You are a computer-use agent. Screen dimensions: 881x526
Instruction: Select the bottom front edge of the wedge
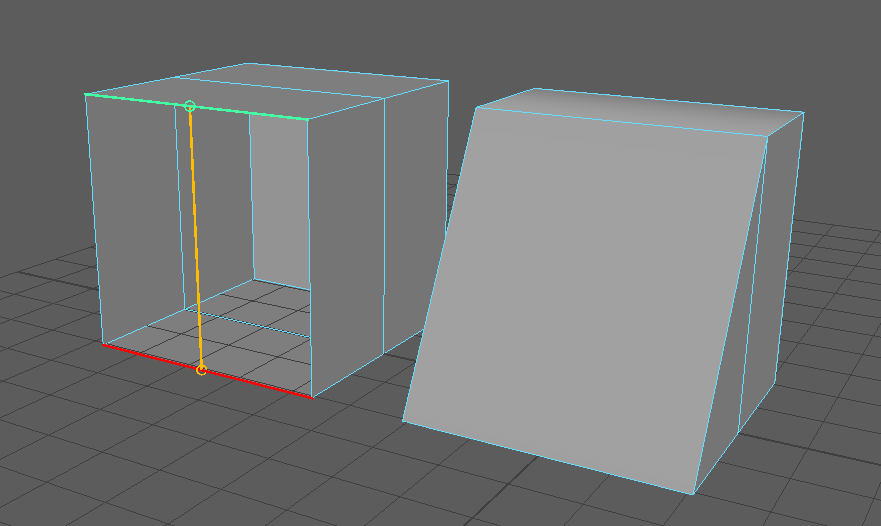(x=548, y=457)
